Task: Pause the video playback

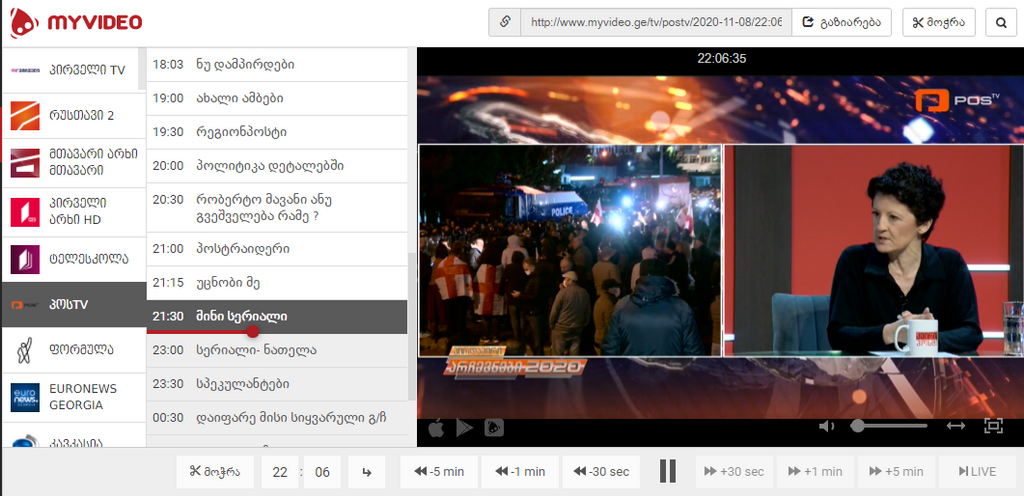Action: [667, 471]
